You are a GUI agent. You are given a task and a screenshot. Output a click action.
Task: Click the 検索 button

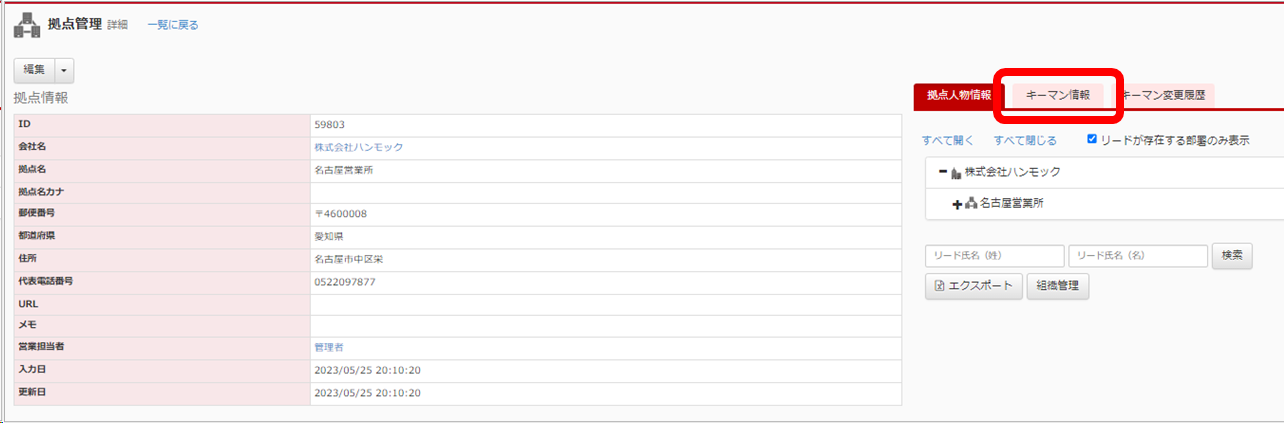(x=1232, y=255)
